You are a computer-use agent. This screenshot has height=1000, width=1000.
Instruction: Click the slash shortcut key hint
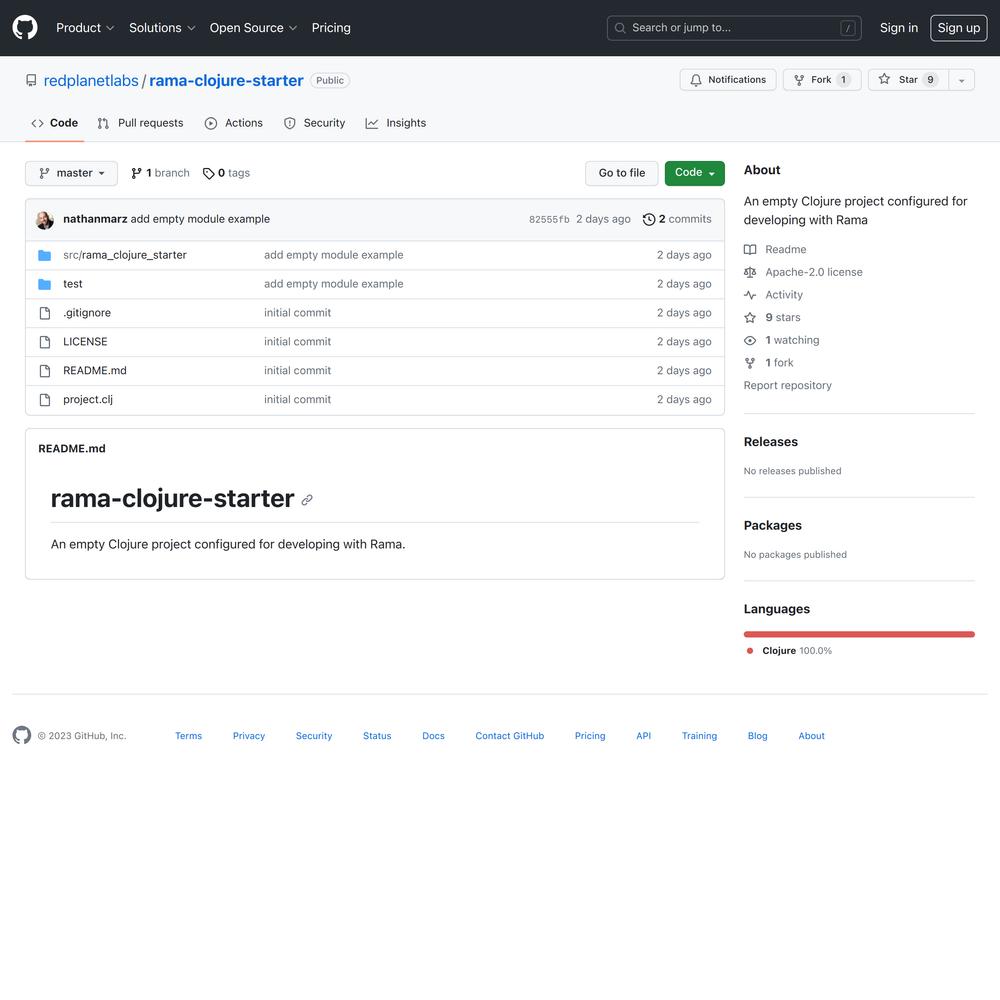point(848,28)
